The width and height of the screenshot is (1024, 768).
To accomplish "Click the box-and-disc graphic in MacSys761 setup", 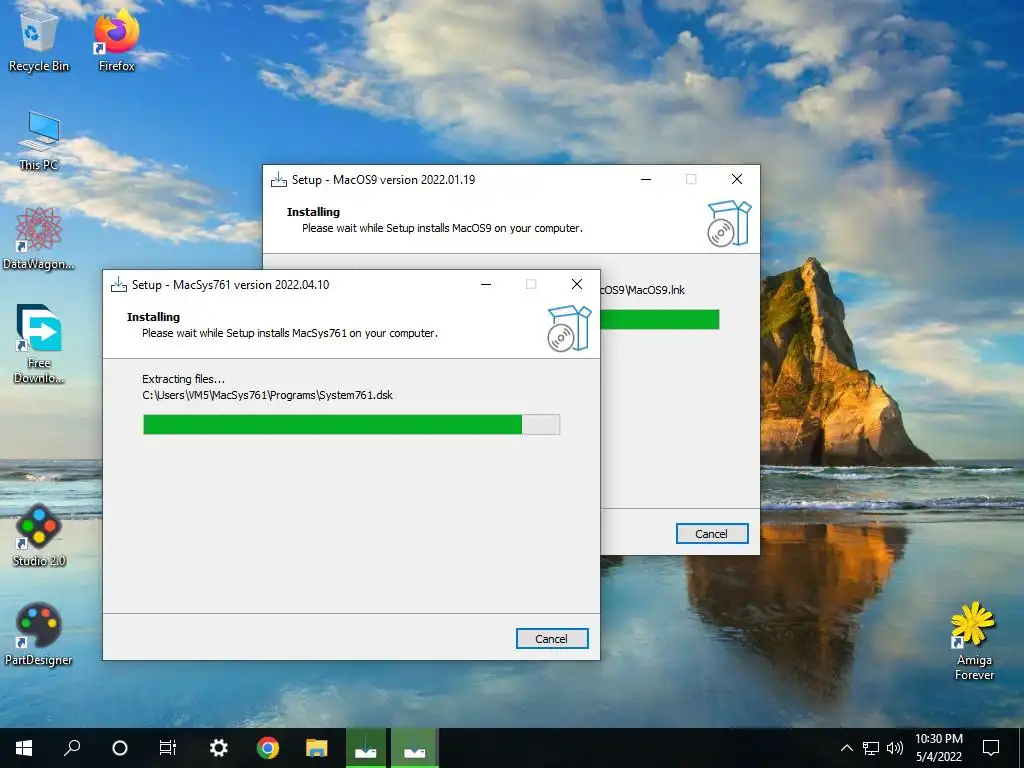I will click(569, 328).
